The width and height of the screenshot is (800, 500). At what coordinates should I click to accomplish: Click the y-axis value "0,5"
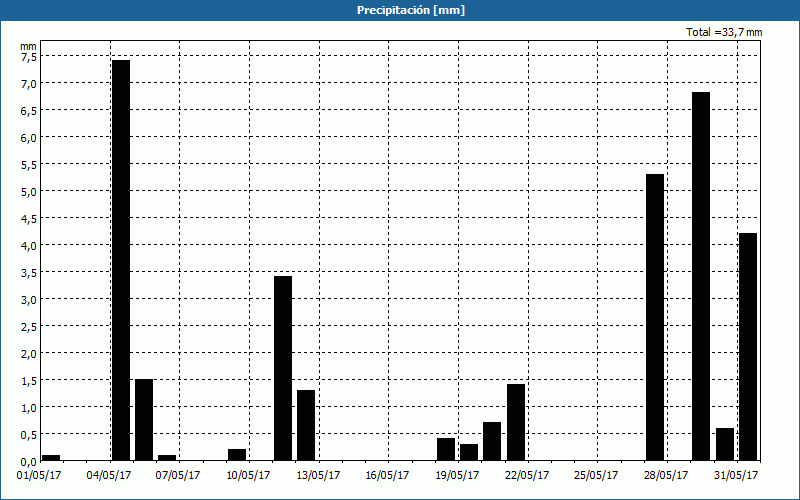click(29, 435)
